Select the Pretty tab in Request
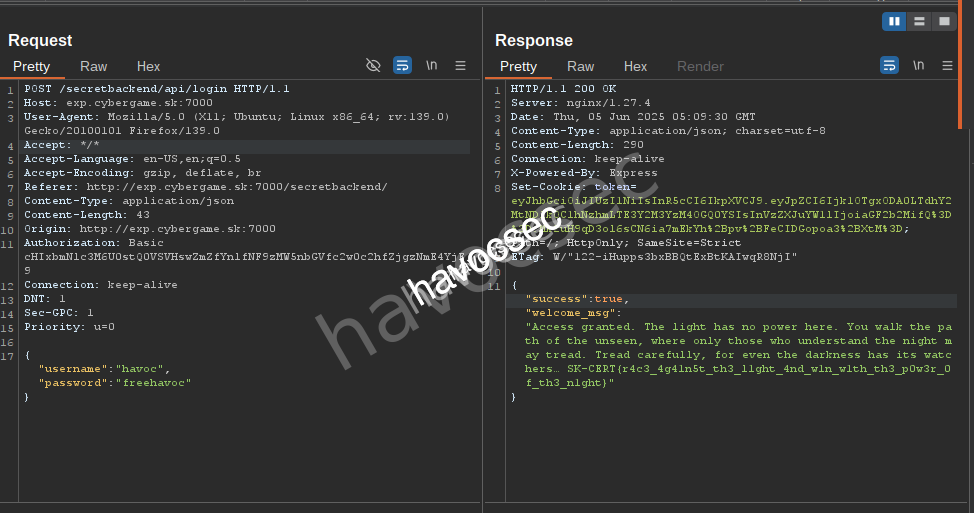Image resolution: width=974 pixels, height=513 pixels. click(31, 66)
